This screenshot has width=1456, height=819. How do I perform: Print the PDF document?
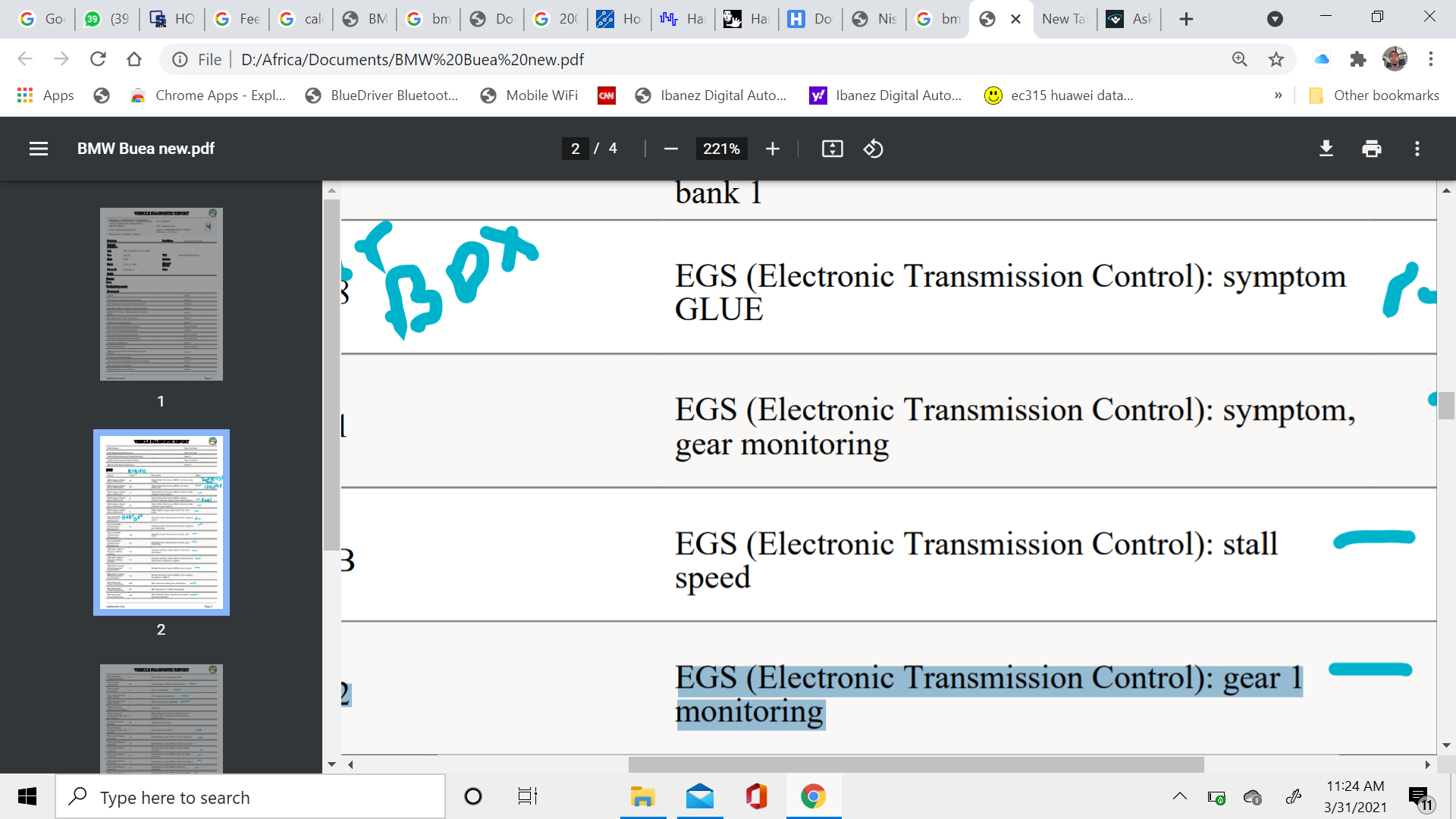click(x=1371, y=149)
